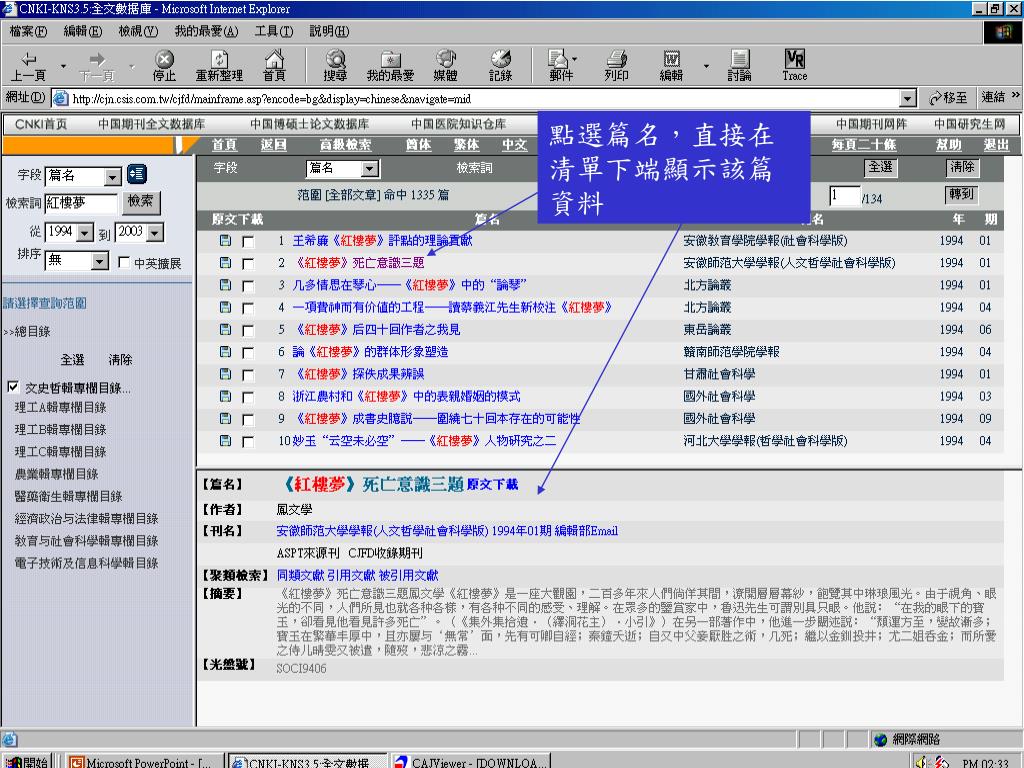Open the 到 2003 year dropdown
The image size is (1024, 768).
point(155,232)
